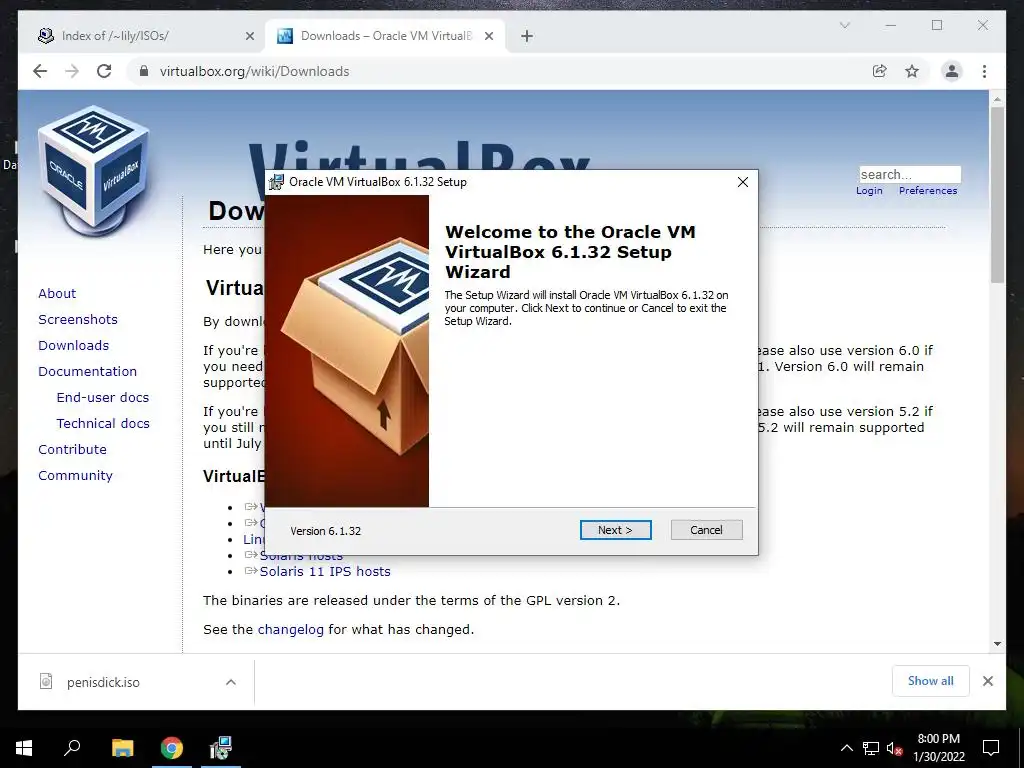Click the VirtualBox Setup title bar installer icon
1024x768 pixels.
(277, 182)
